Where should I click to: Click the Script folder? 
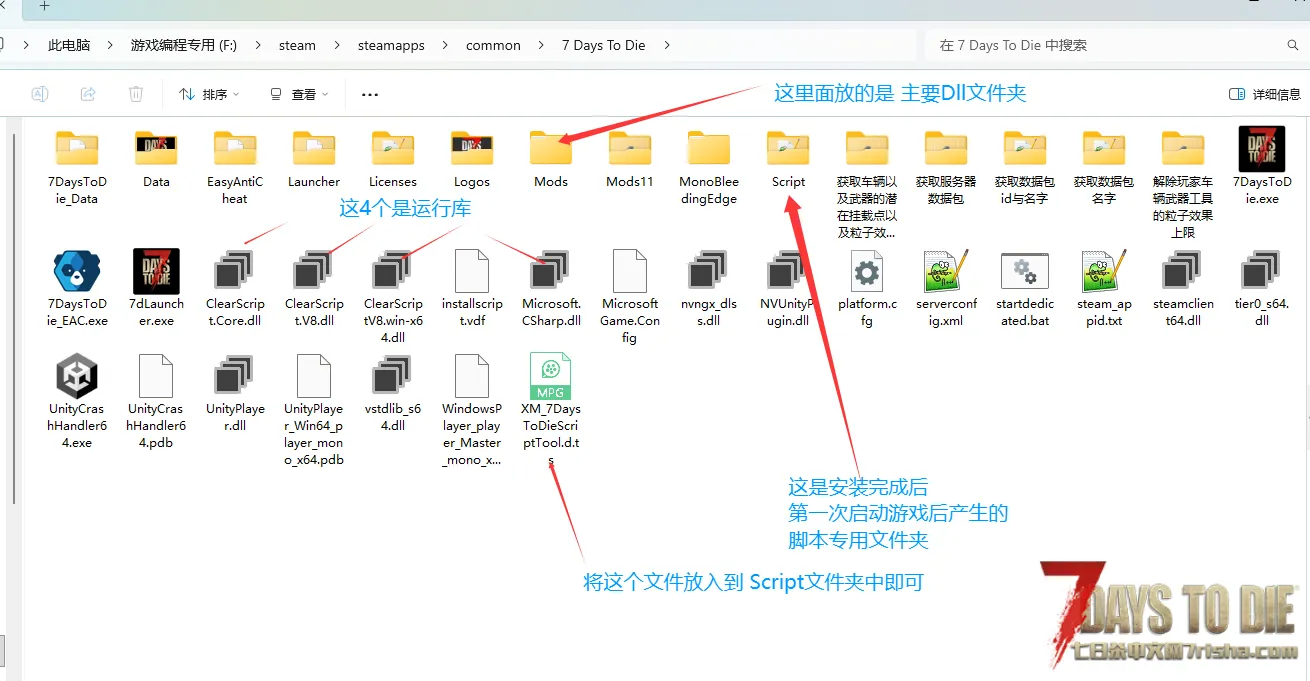tap(788, 150)
